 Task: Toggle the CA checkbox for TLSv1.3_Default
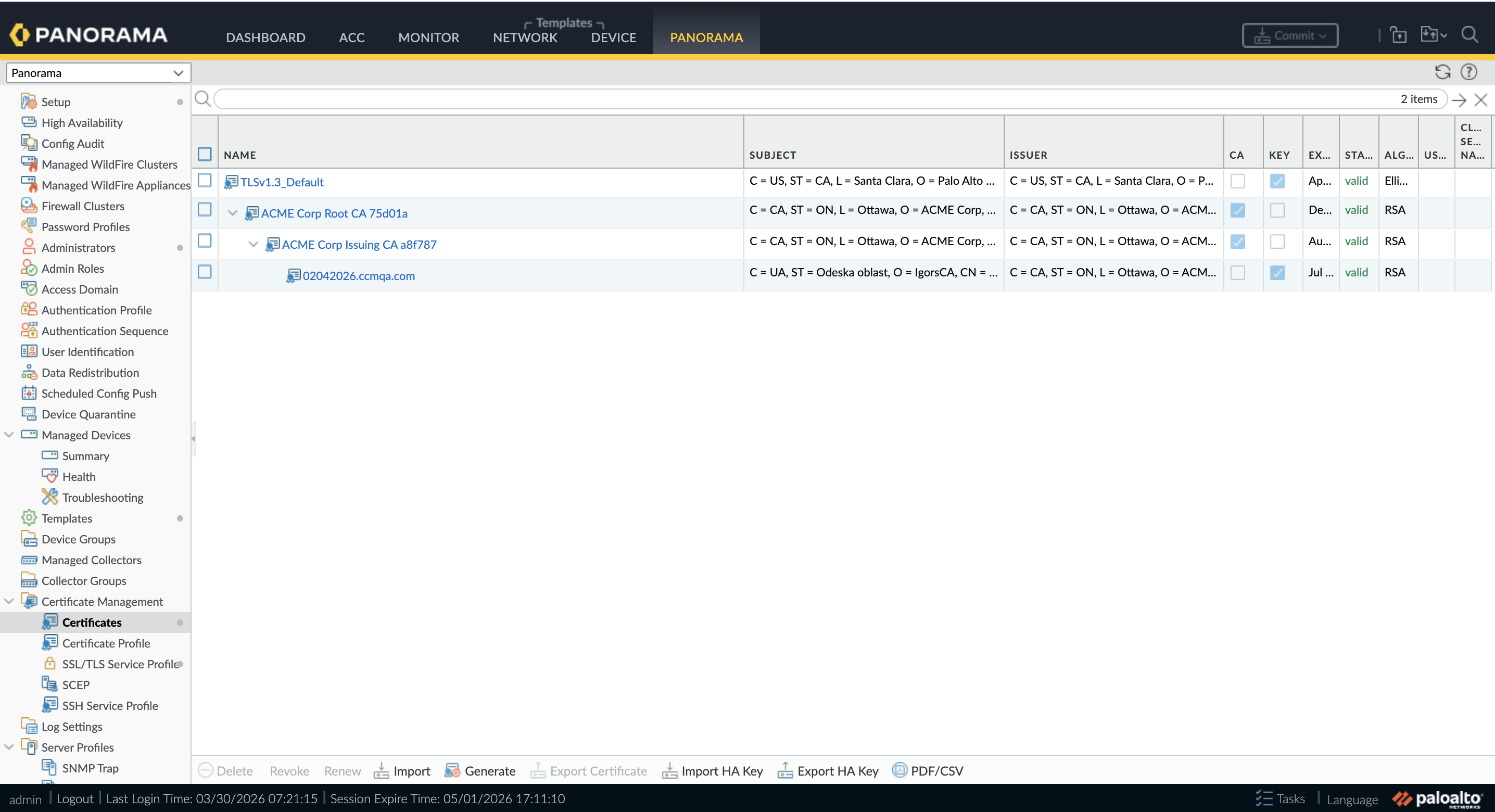pyautogui.click(x=1238, y=181)
